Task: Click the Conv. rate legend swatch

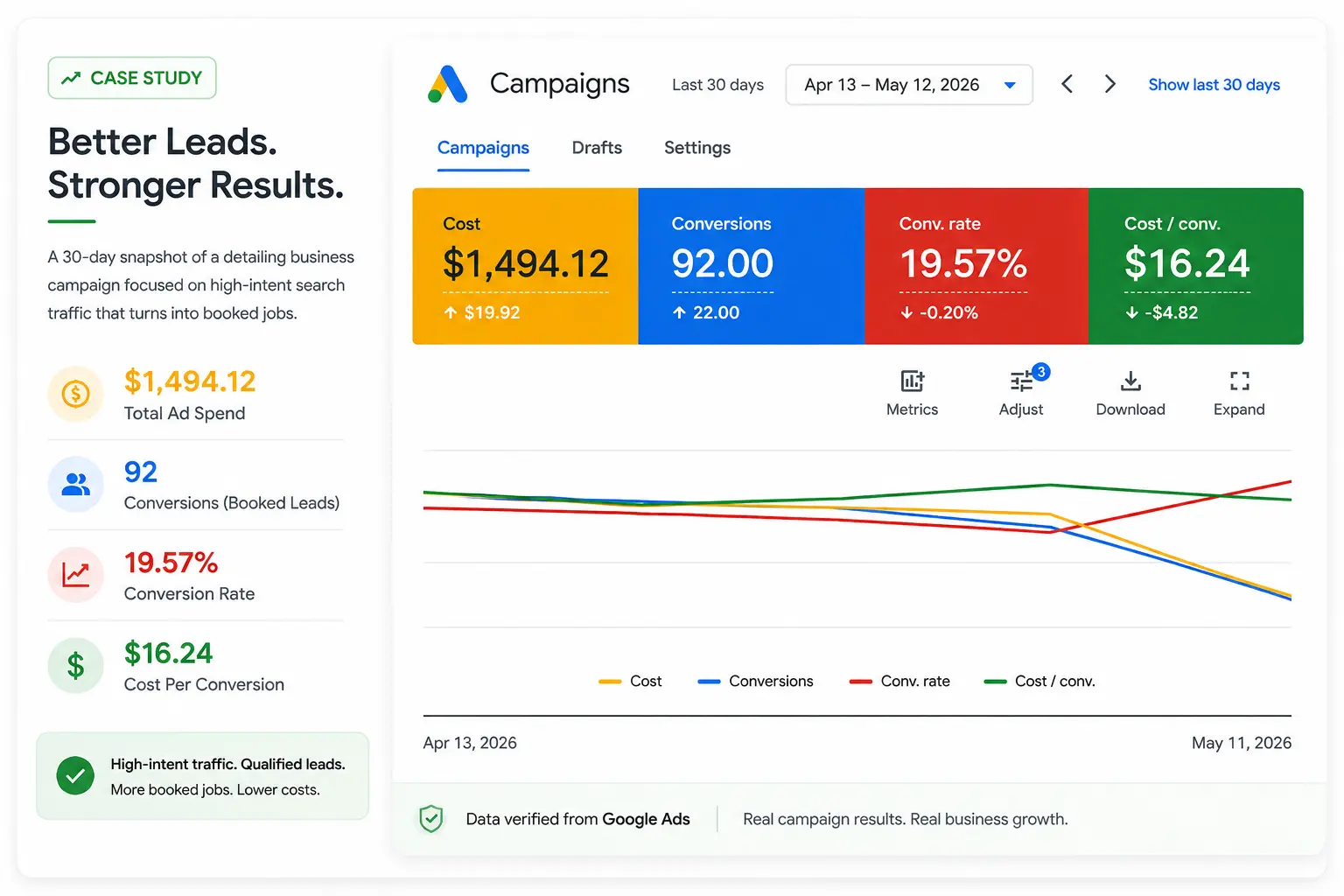Action: [861, 682]
